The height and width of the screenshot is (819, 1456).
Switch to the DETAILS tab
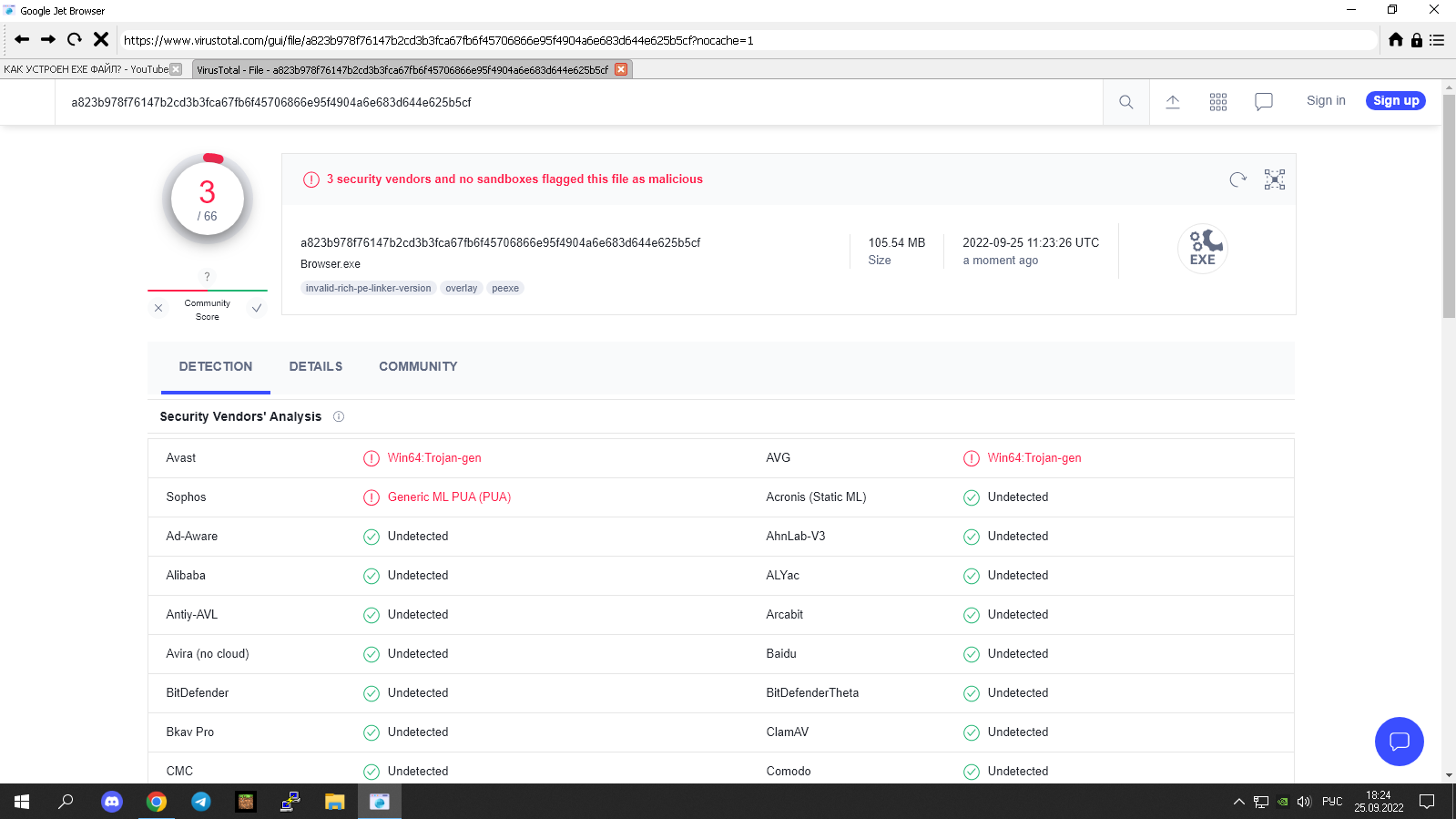pos(316,366)
